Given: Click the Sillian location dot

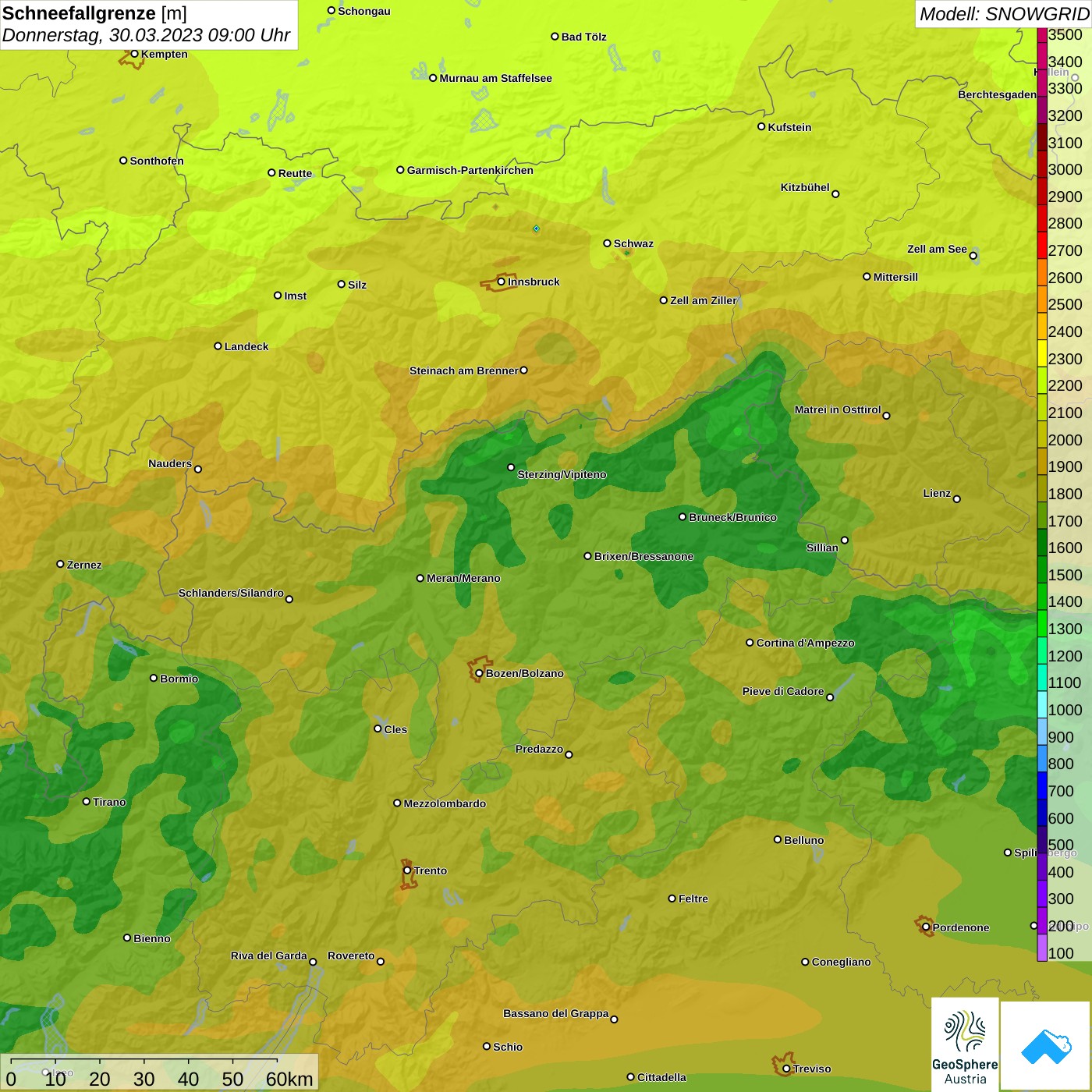Looking at the screenshot, I should coord(845,540).
